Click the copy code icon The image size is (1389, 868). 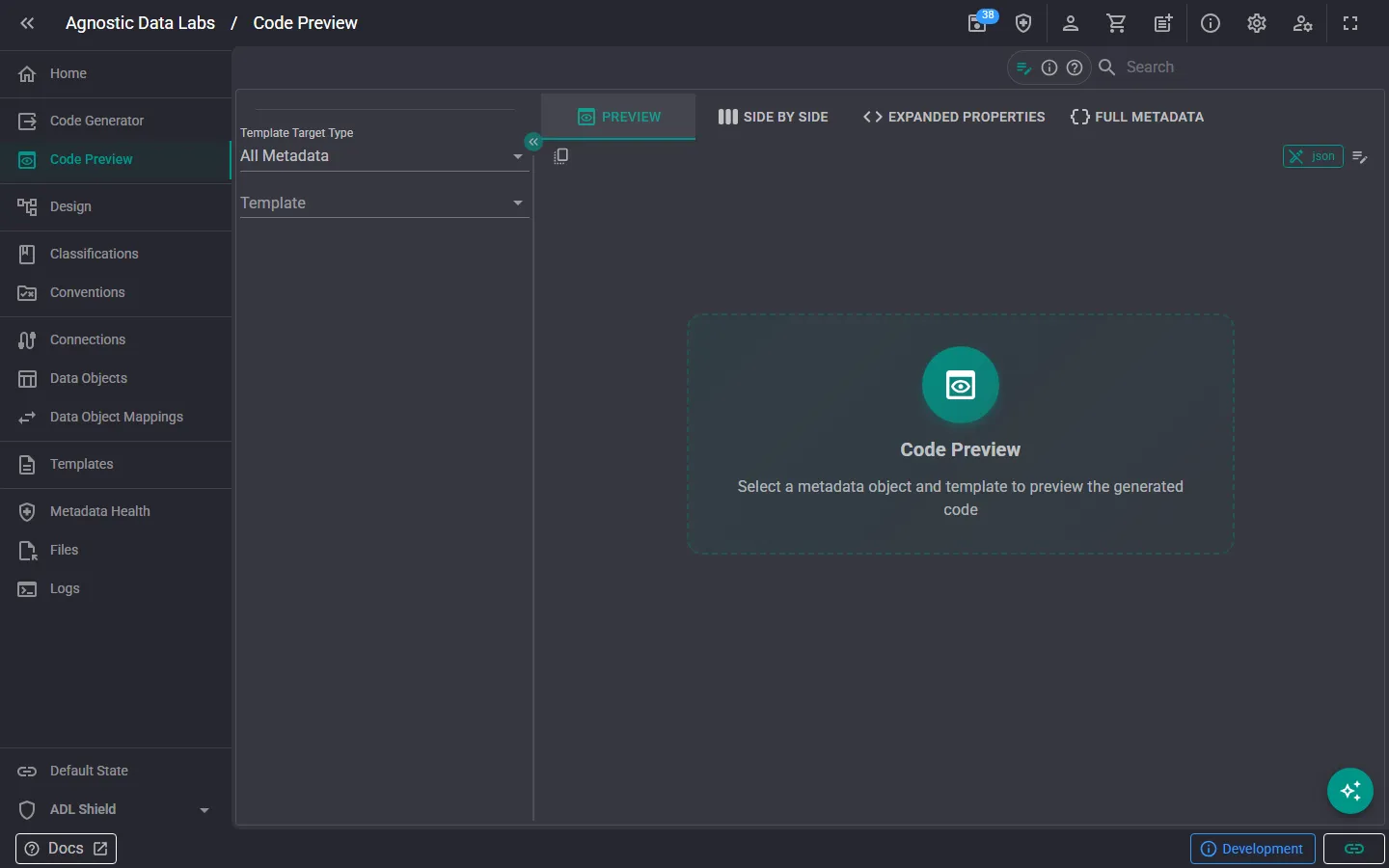pyautogui.click(x=561, y=156)
